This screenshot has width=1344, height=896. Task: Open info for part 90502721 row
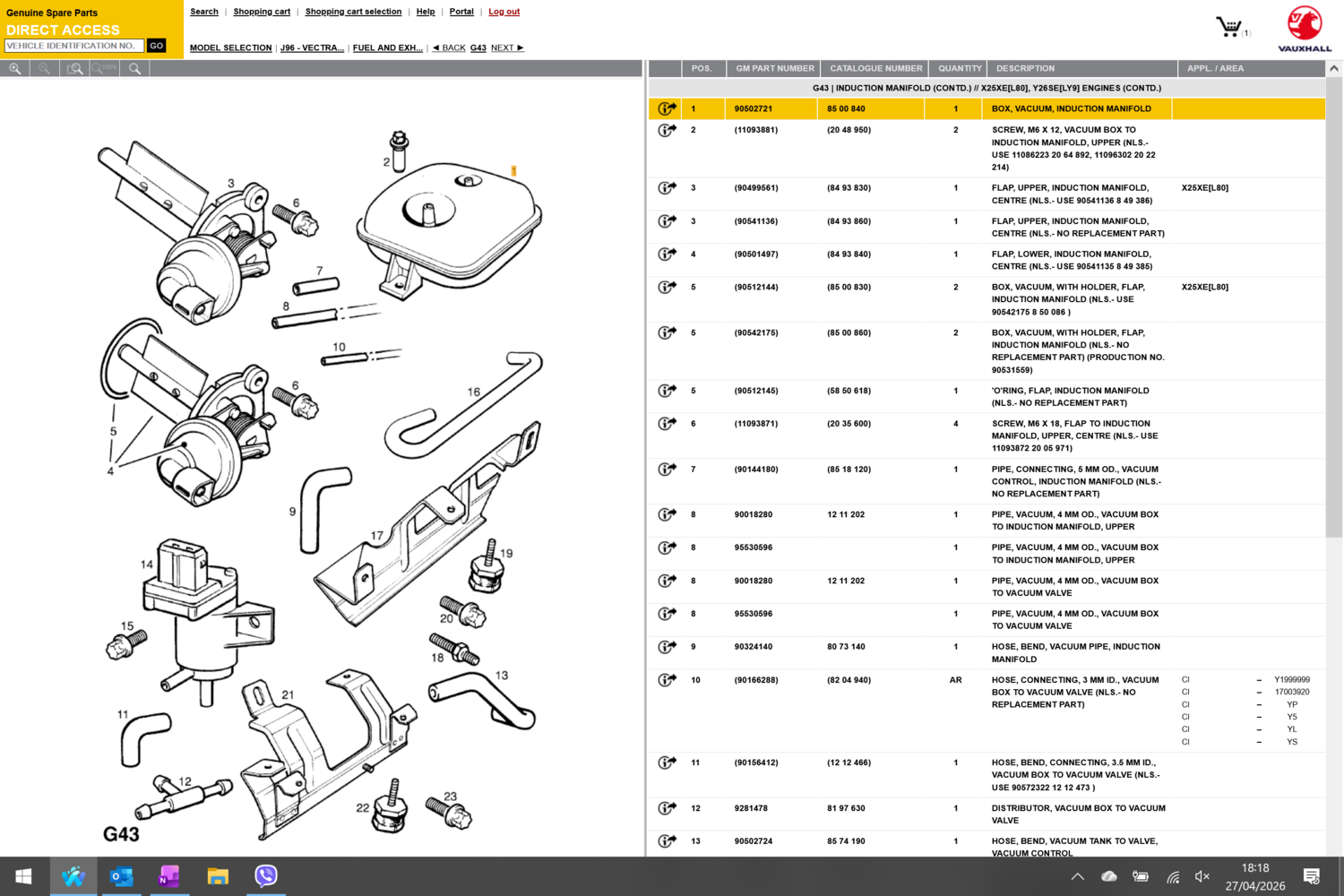point(667,108)
